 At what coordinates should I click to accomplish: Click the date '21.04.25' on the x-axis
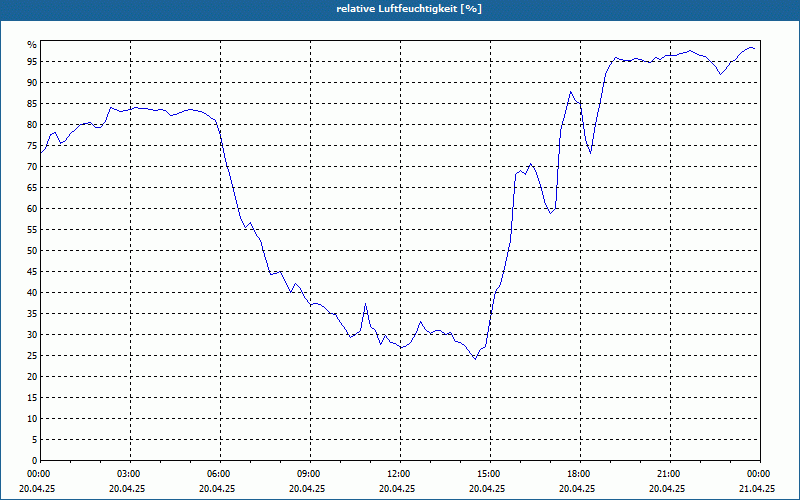758,488
